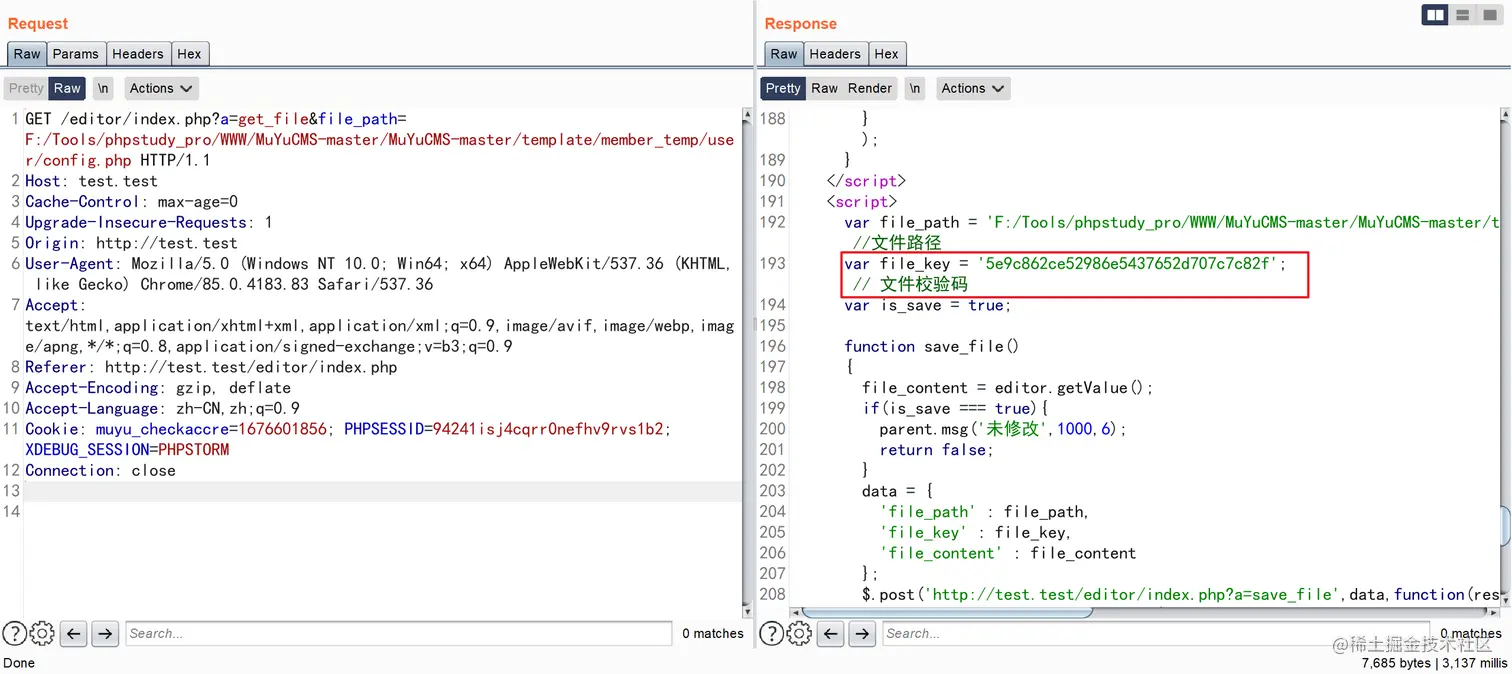Go to next match in Request
Viewport: 1512px width, 674px height.
104,633
